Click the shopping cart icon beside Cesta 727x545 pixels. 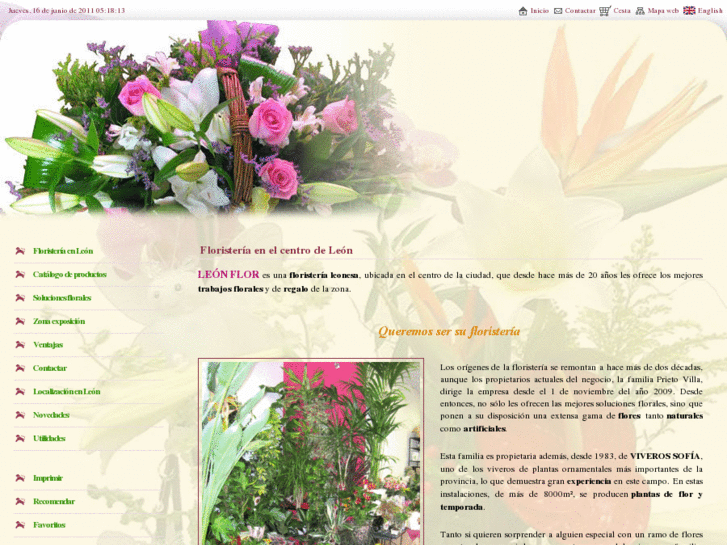605,11
